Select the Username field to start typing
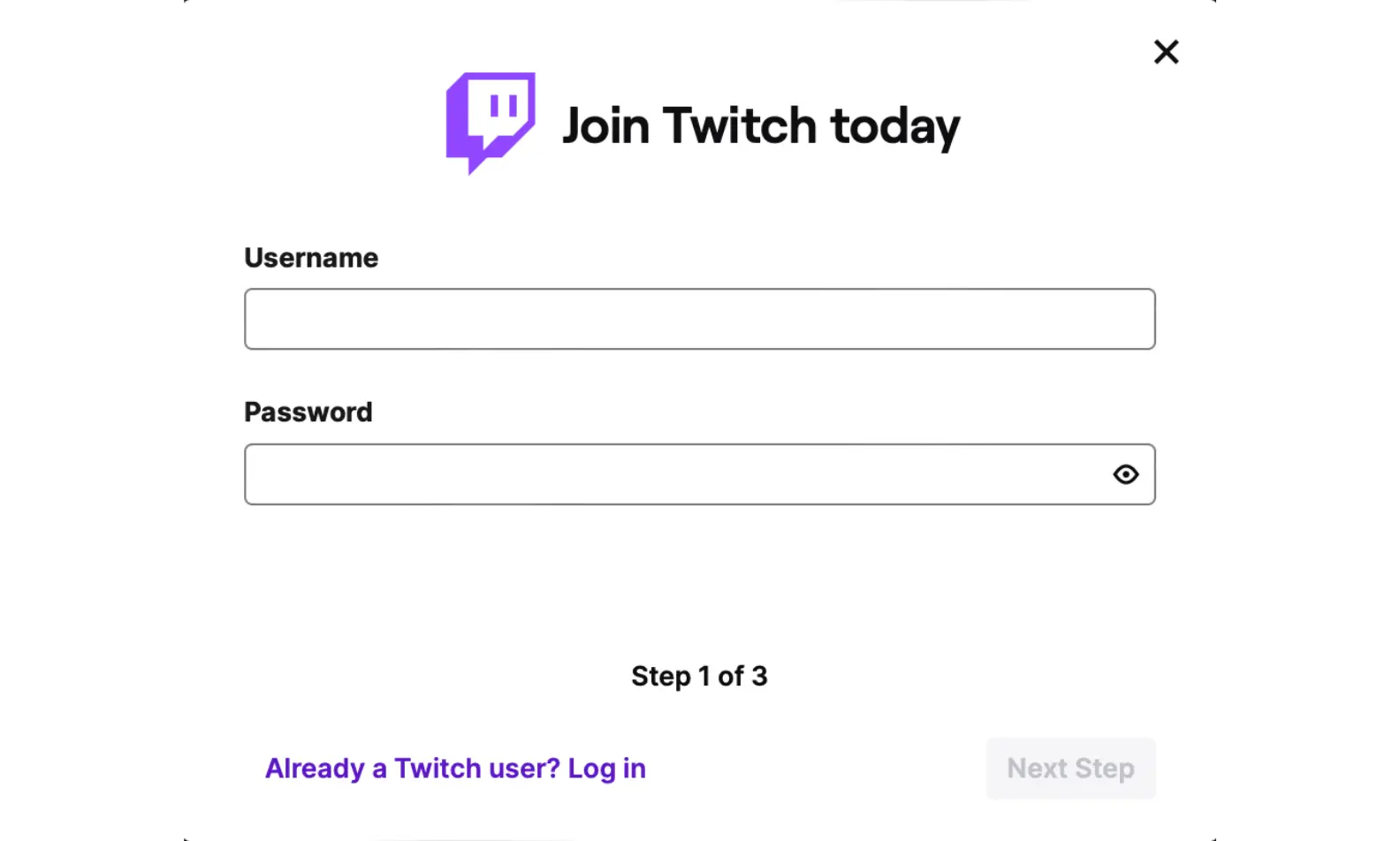Screen dimensions: 1400x841 coord(699,319)
